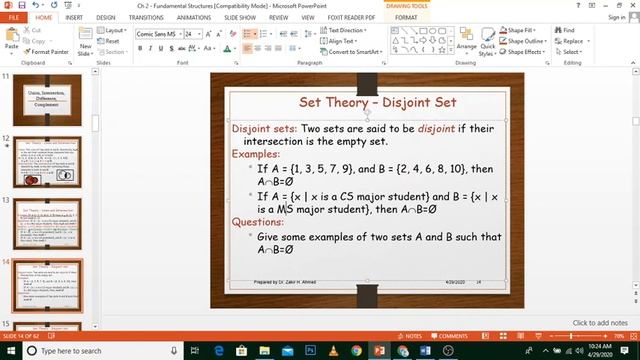Save the presentation with the floppy icon

[x=22, y=5]
